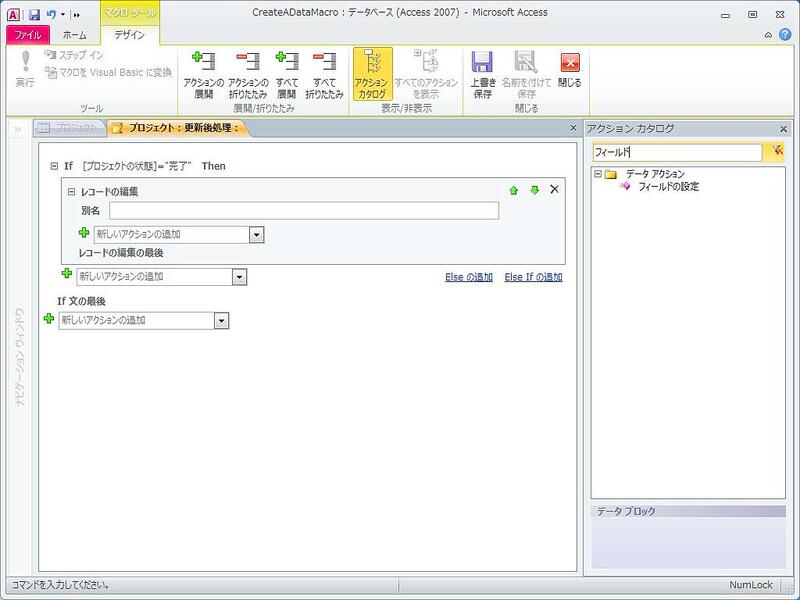Click 名前を付けて保存 save as icon

[526, 75]
